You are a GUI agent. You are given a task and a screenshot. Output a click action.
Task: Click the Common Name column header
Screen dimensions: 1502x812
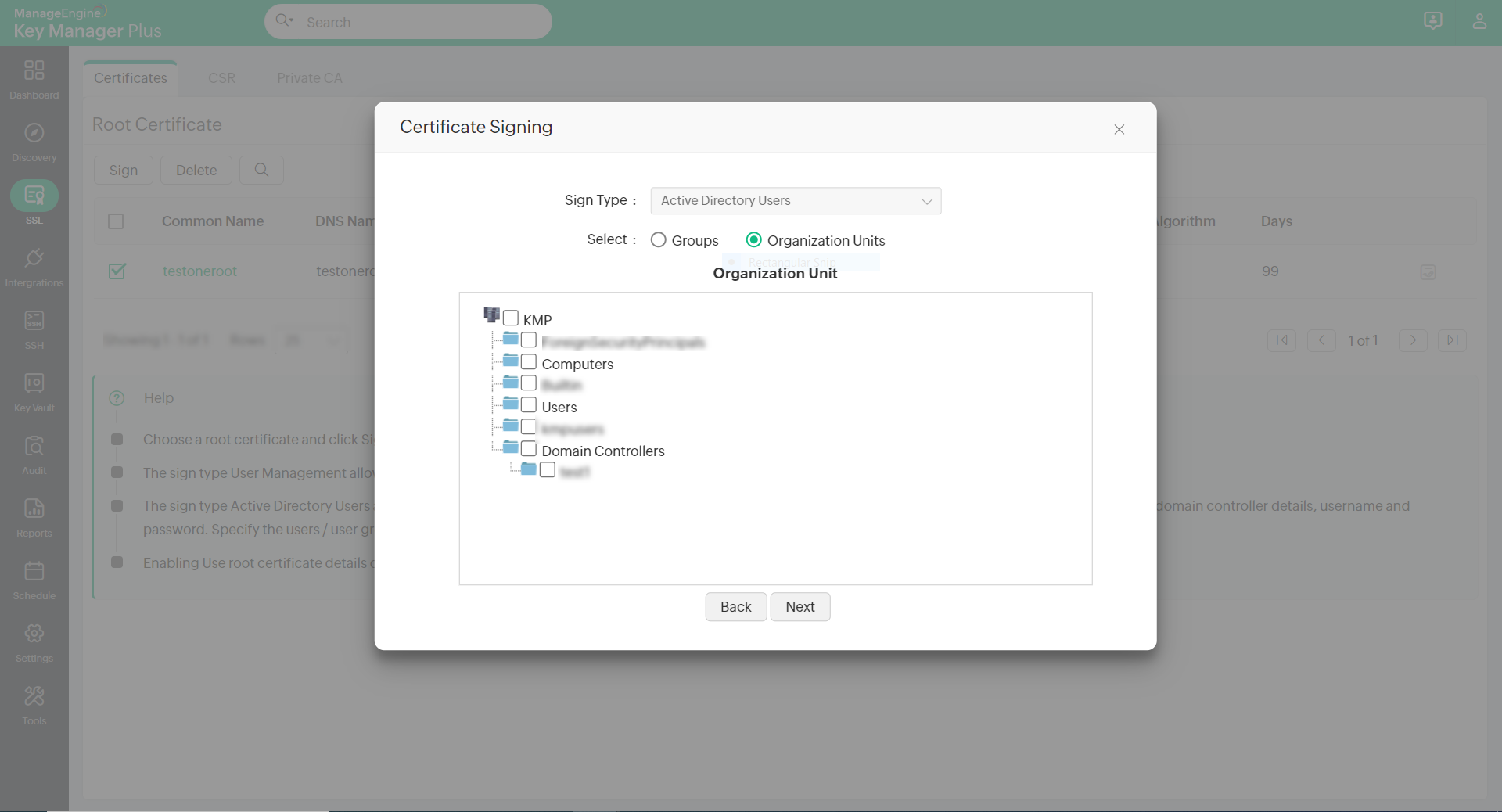coord(213,221)
